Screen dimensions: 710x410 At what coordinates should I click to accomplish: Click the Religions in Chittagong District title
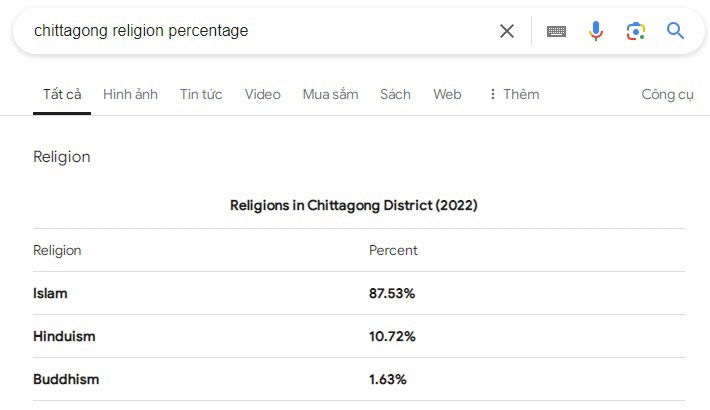point(354,206)
